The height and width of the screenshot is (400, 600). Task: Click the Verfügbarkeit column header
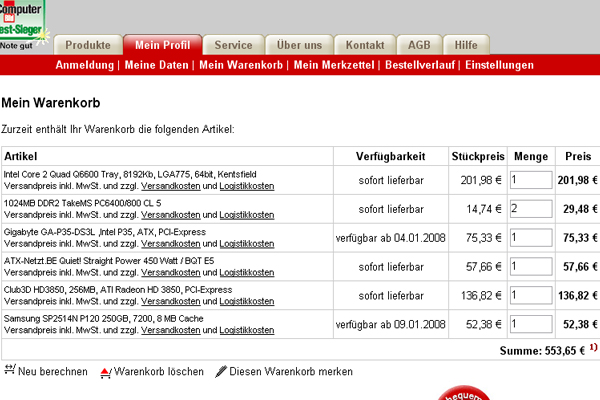tap(391, 156)
